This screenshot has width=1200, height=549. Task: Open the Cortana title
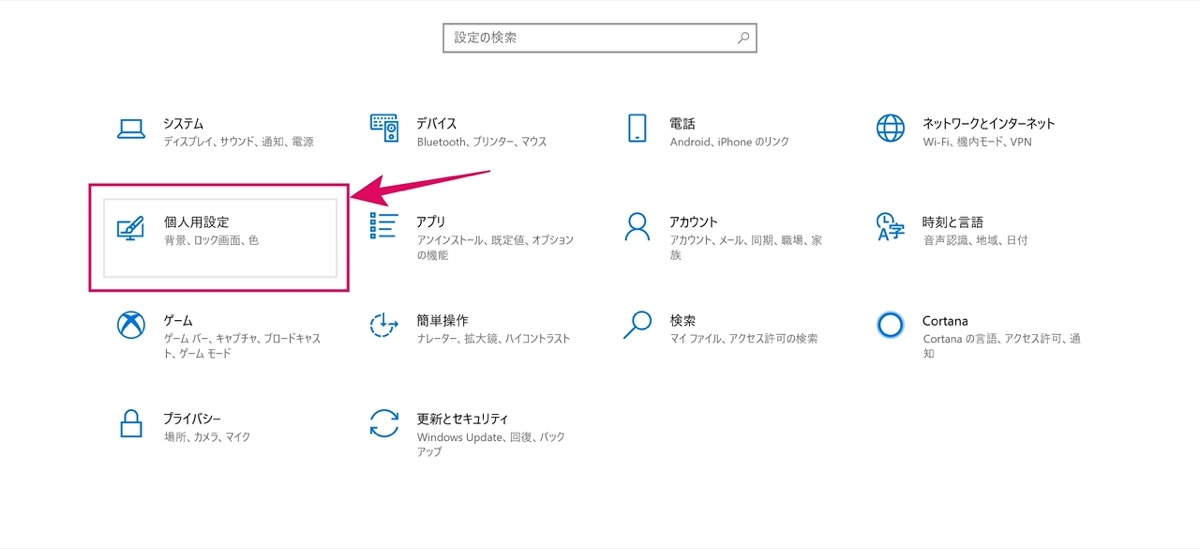(x=945, y=321)
